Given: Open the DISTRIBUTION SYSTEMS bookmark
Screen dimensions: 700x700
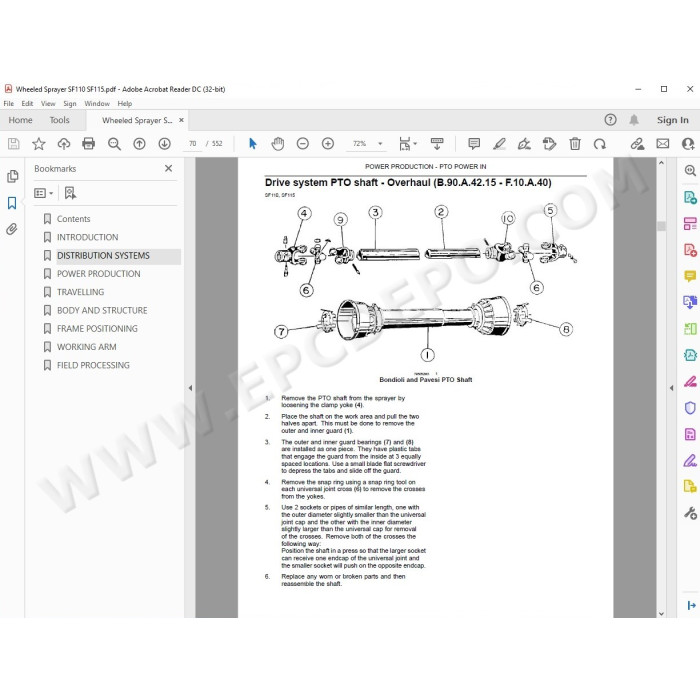Looking at the screenshot, I should [103, 255].
